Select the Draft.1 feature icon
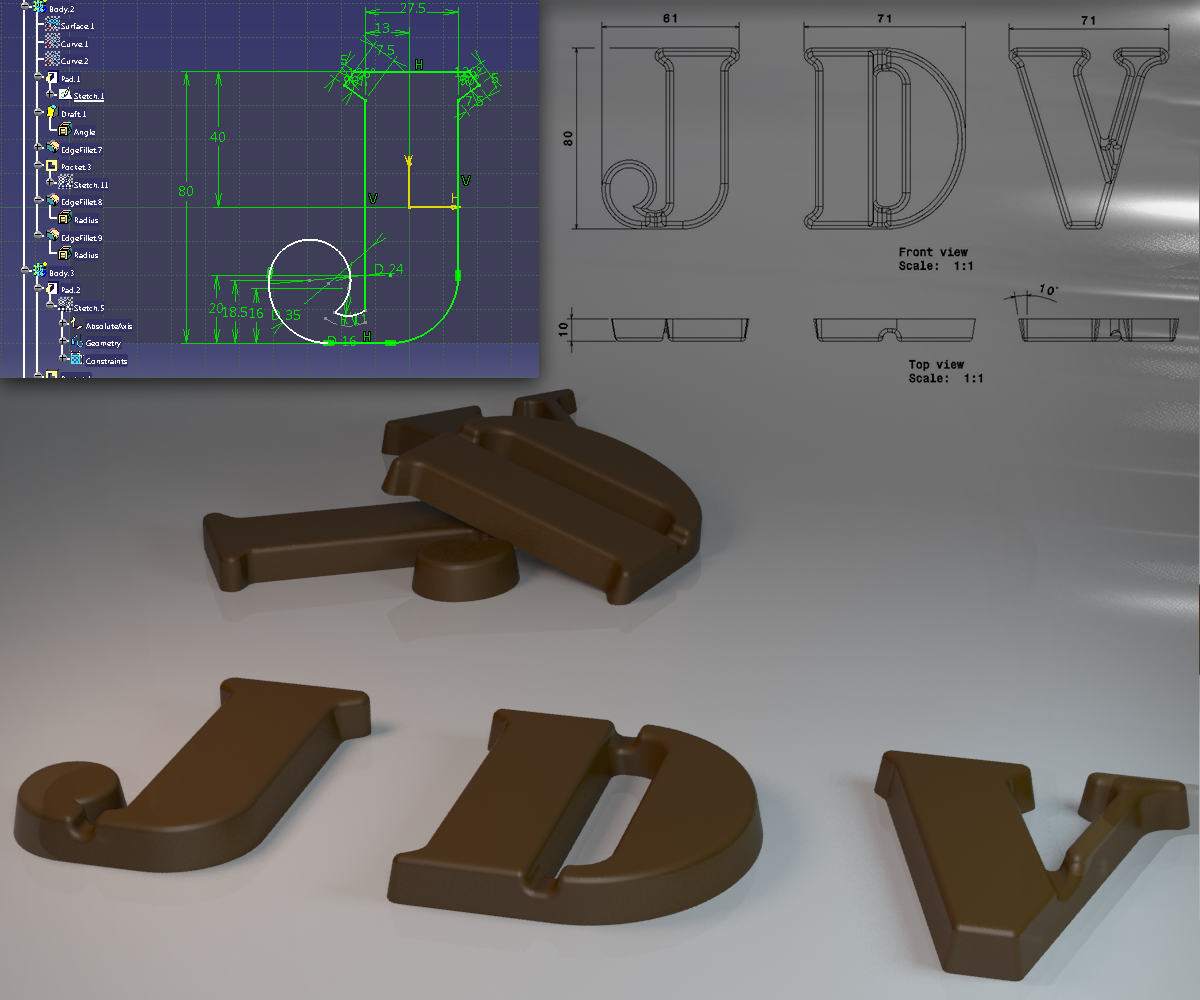 (52, 113)
